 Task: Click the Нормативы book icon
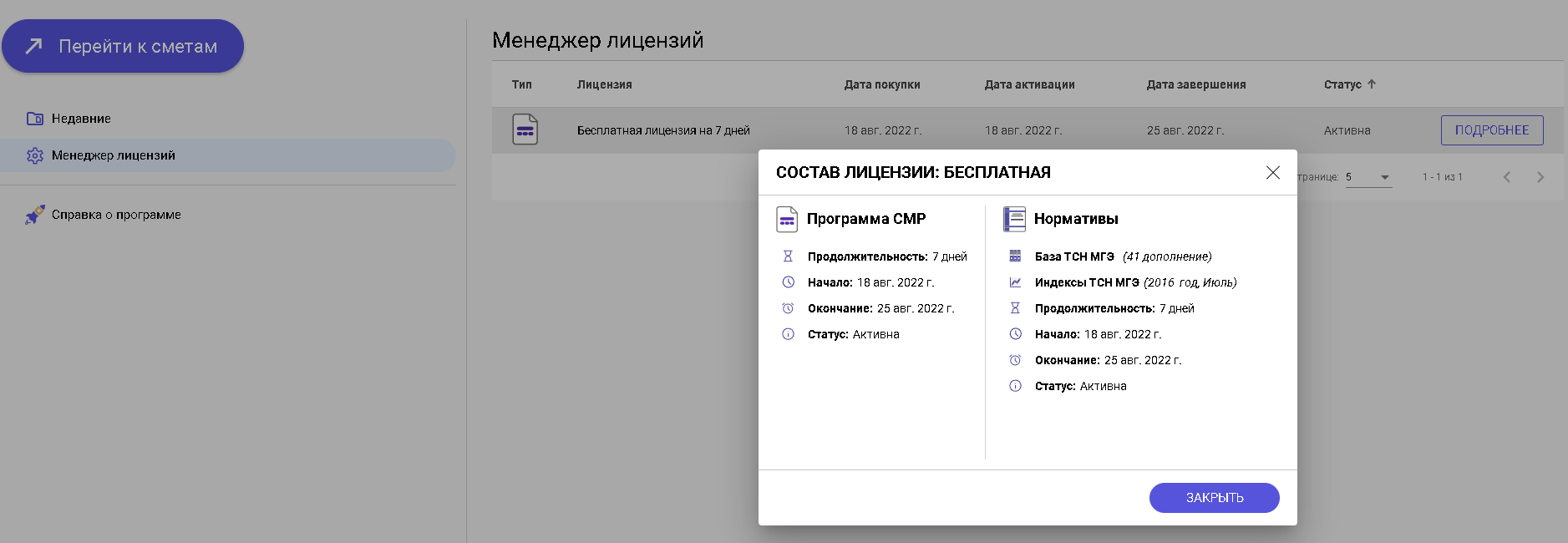pos(1014,220)
